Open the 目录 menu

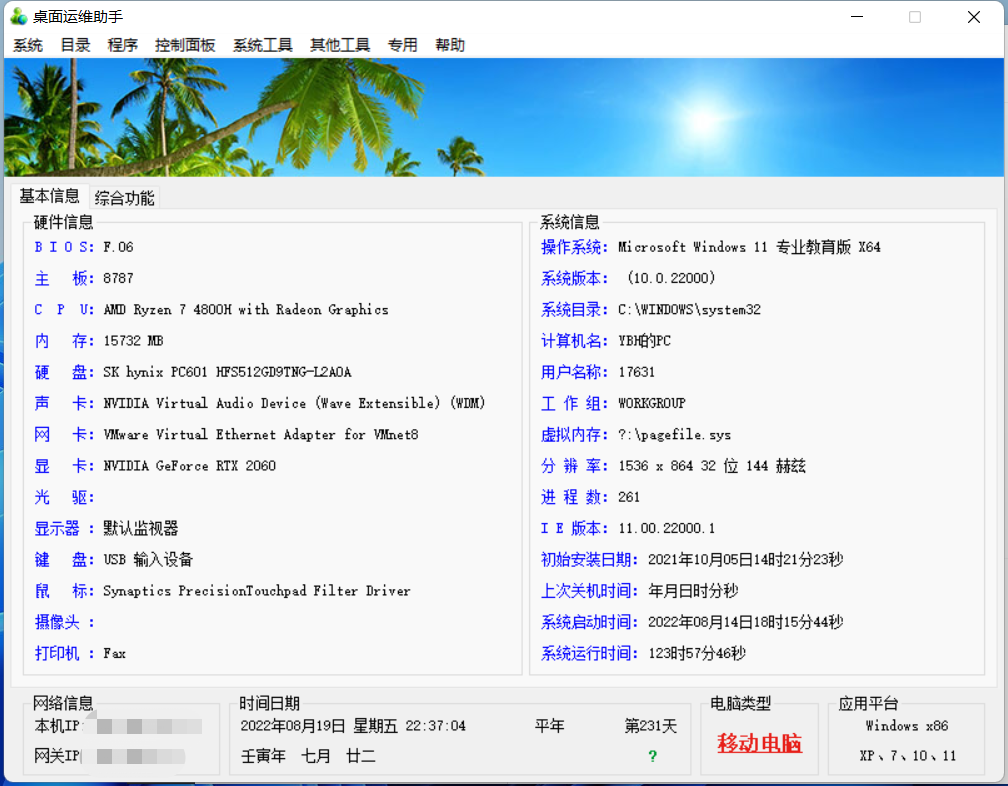(74, 44)
